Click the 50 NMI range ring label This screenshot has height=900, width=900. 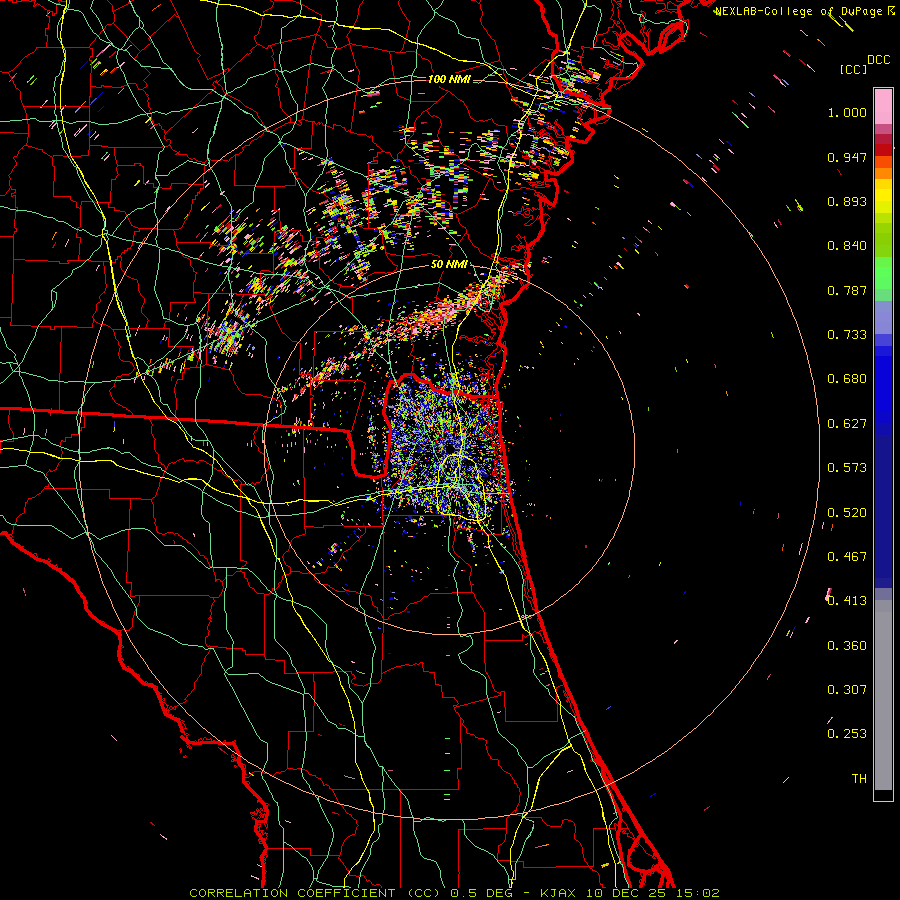point(449,265)
